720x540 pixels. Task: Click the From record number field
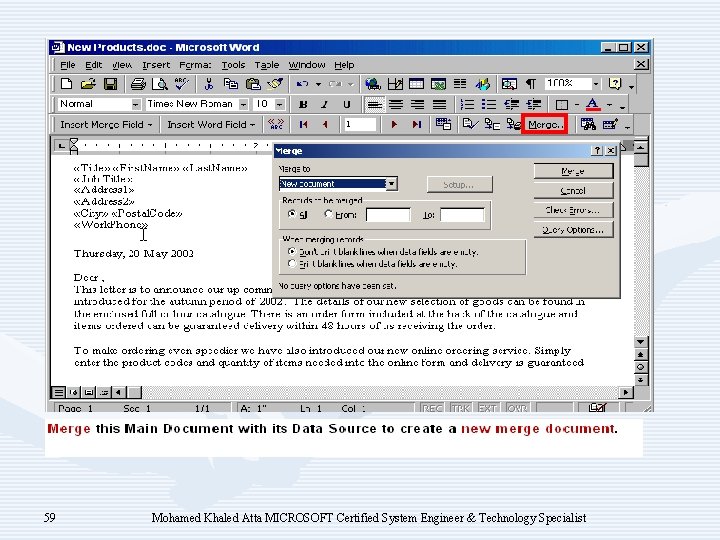click(x=388, y=215)
